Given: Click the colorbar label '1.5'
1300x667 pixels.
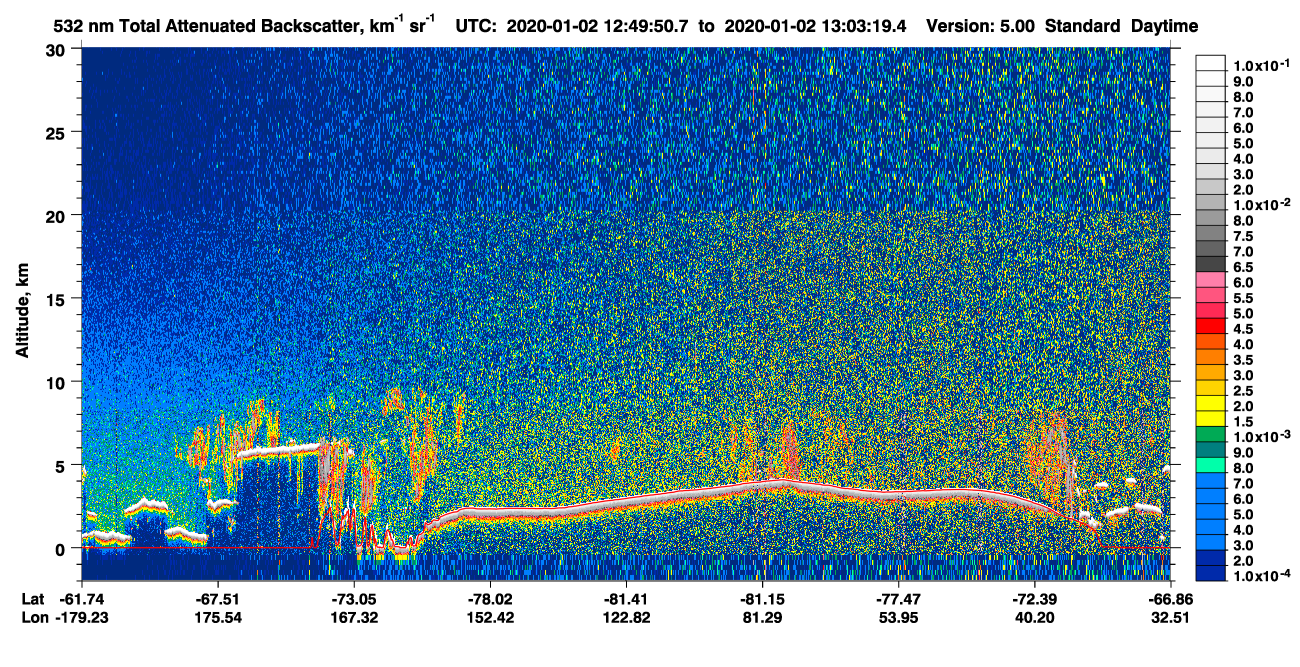Looking at the screenshot, I should pos(1244,422).
